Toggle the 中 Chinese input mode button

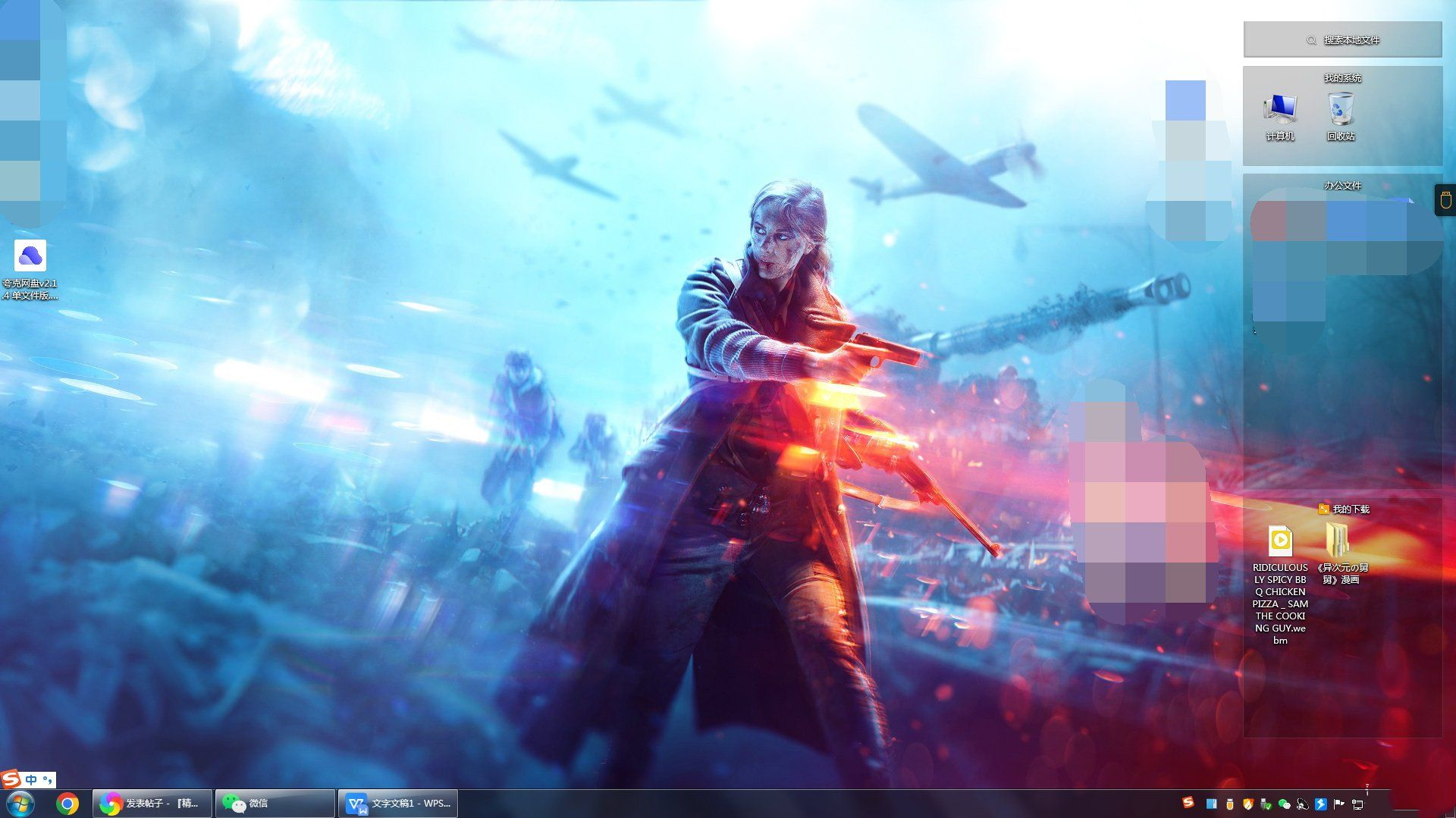pyautogui.click(x=31, y=779)
